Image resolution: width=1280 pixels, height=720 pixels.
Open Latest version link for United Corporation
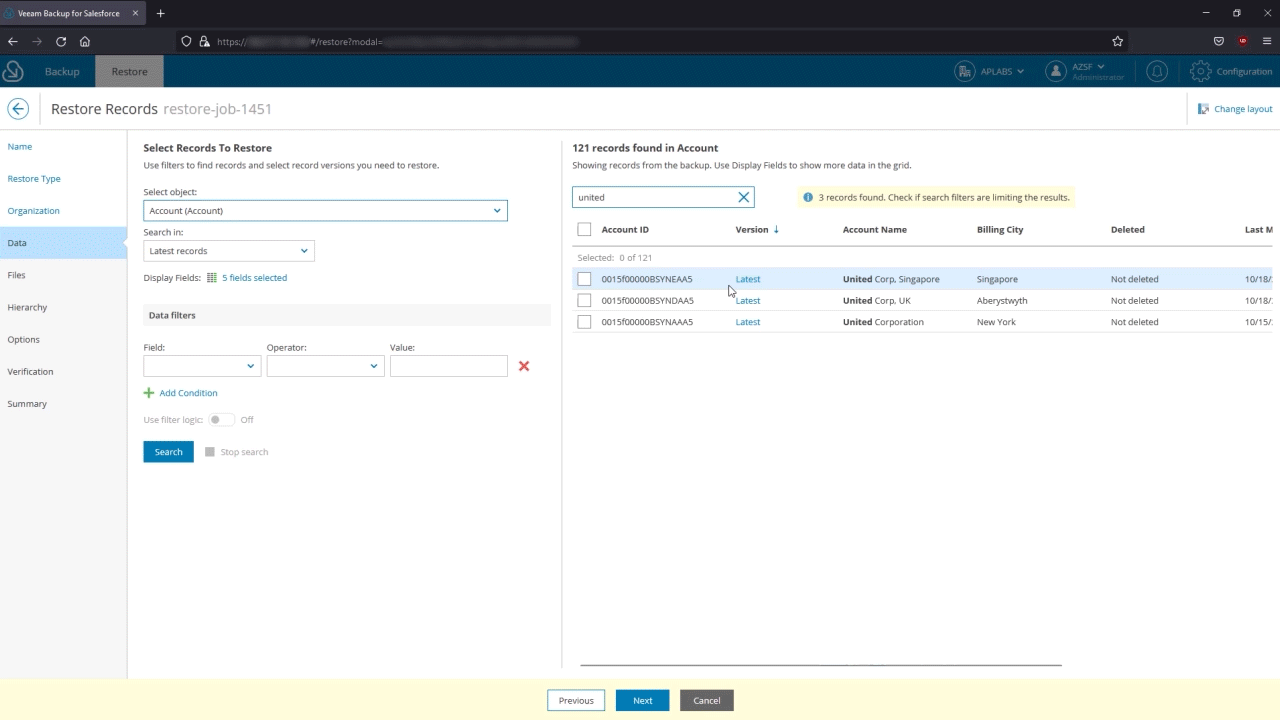[748, 322]
